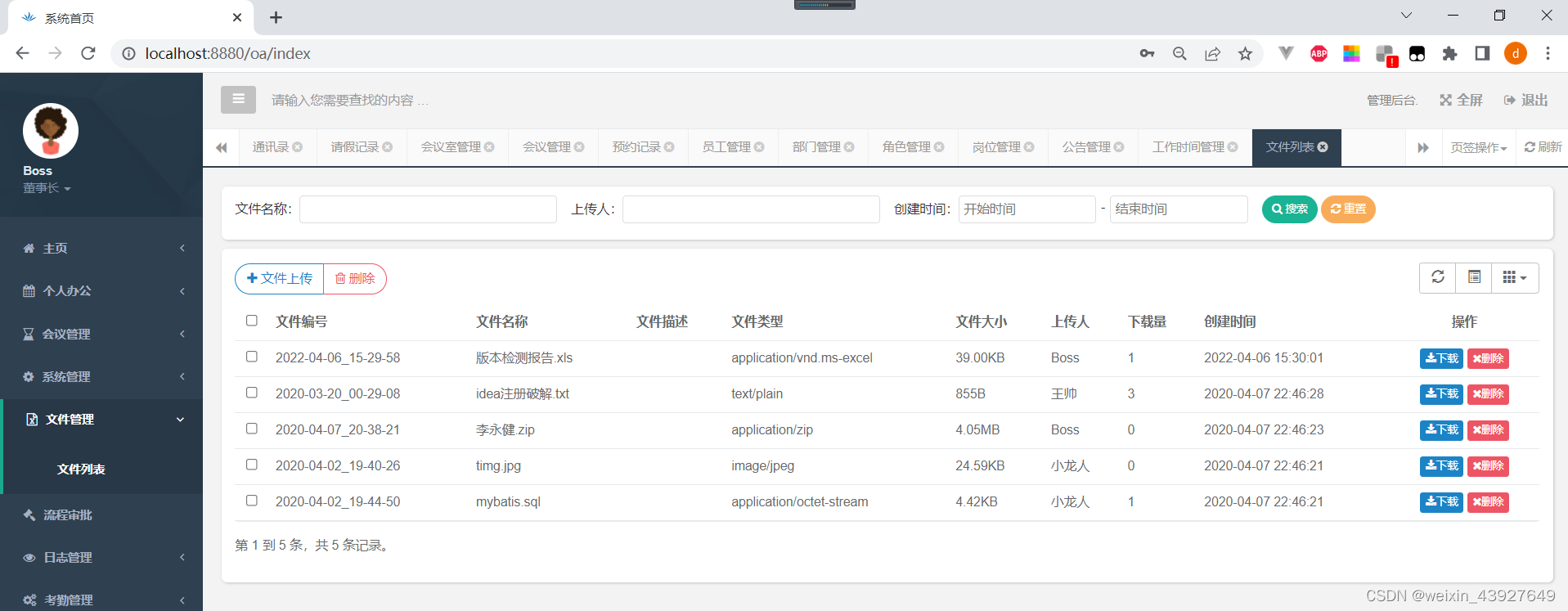Screen dimensions: 1568x611
Task: View site information icon in address bar
Action: (x=128, y=53)
